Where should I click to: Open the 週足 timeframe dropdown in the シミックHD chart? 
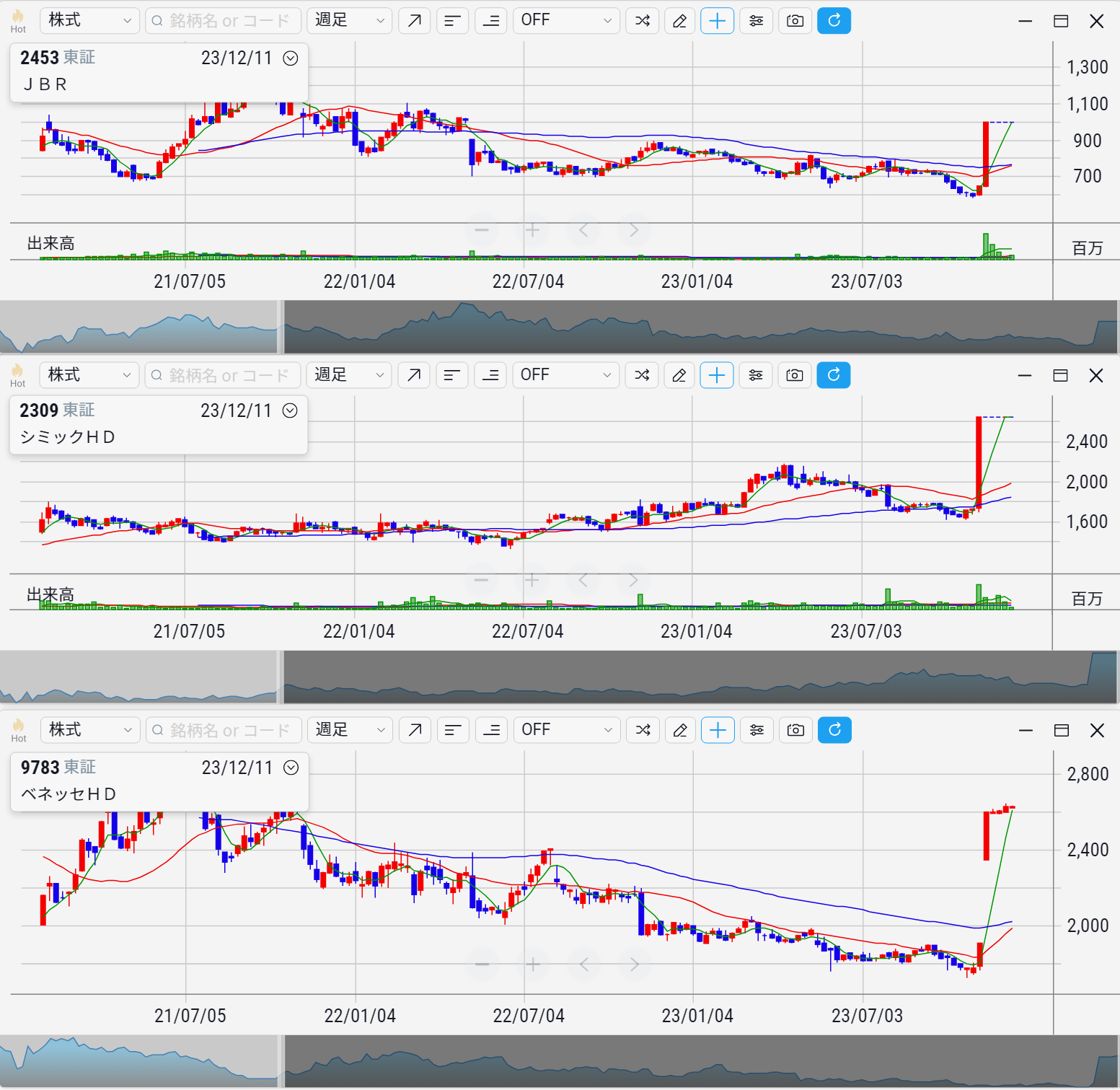[349, 375]
